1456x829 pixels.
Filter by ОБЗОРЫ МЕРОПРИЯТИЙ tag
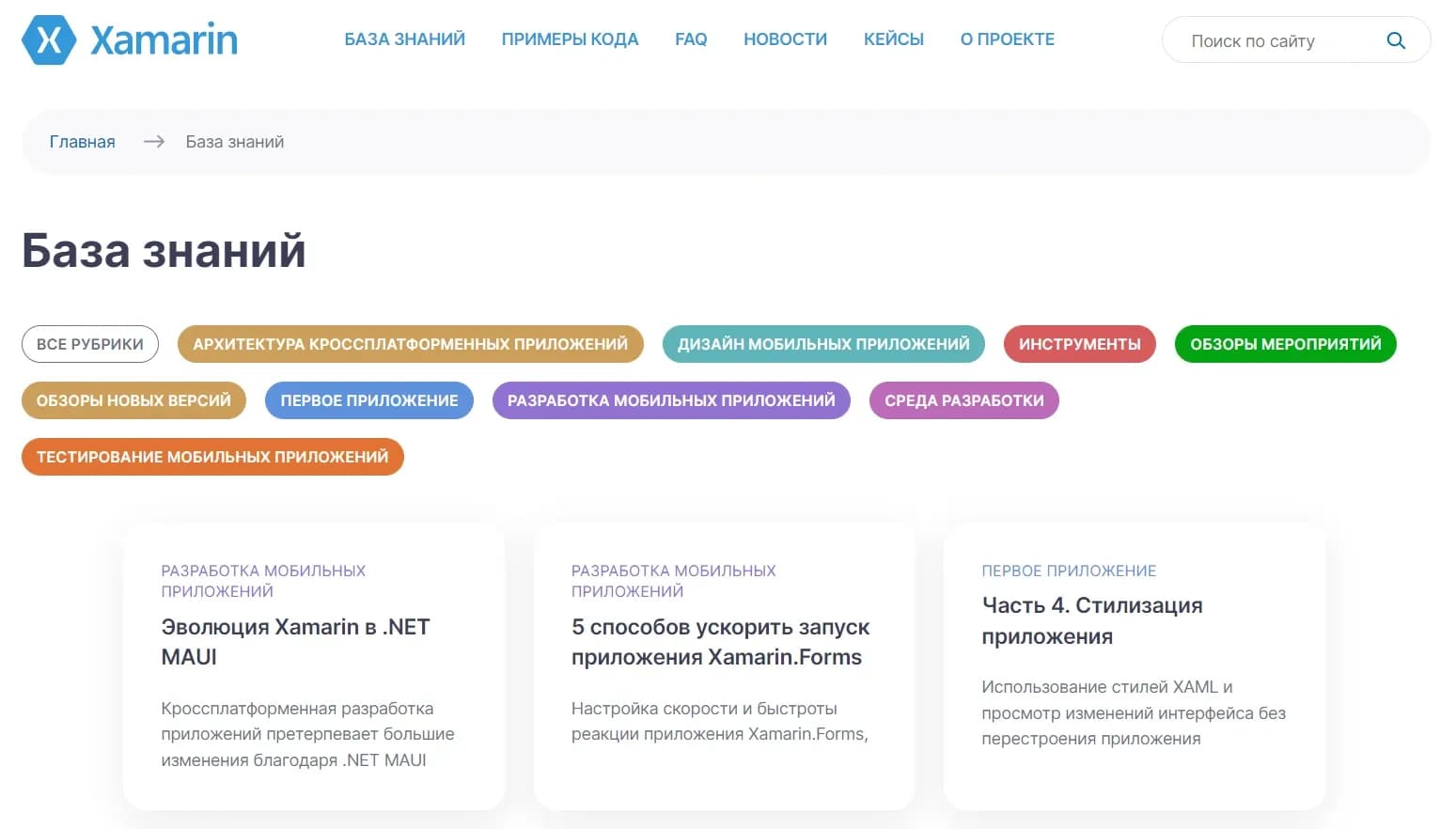tap(1285, 344)
